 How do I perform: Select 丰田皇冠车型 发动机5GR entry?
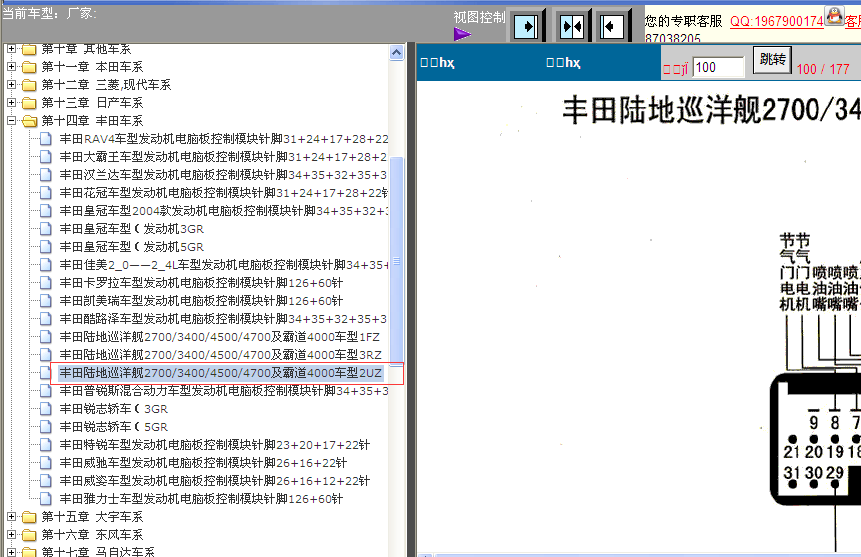pos(132,247)
